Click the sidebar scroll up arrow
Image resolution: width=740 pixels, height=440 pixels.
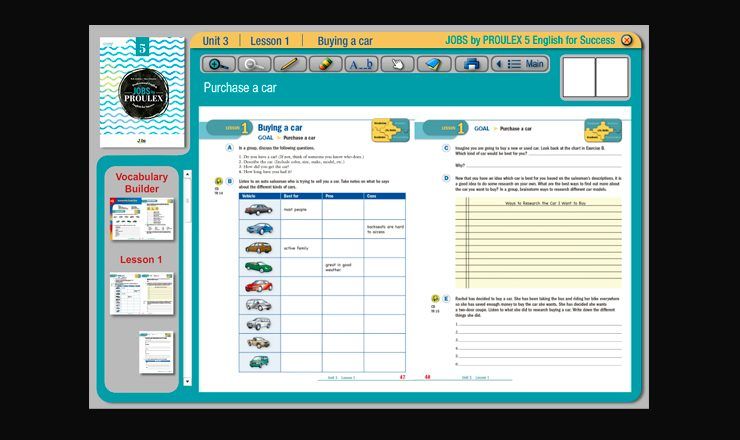[x=187, y=174]
